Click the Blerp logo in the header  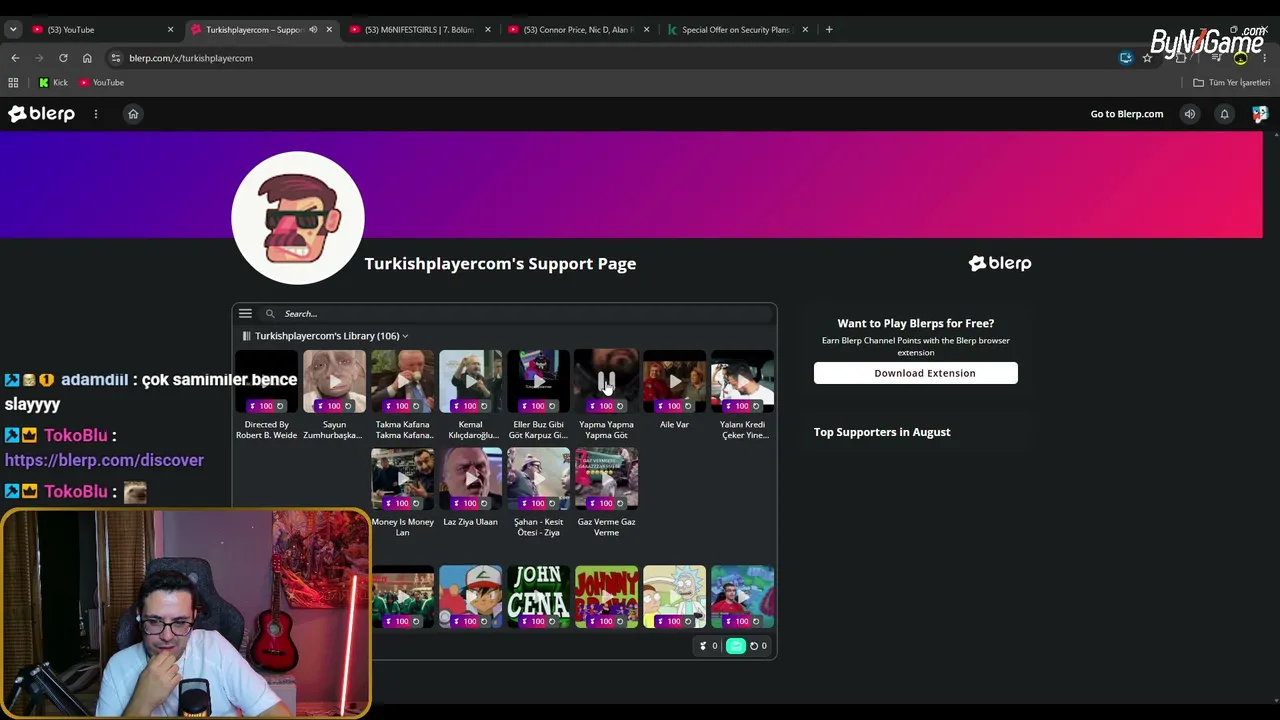tap(42, 114)
